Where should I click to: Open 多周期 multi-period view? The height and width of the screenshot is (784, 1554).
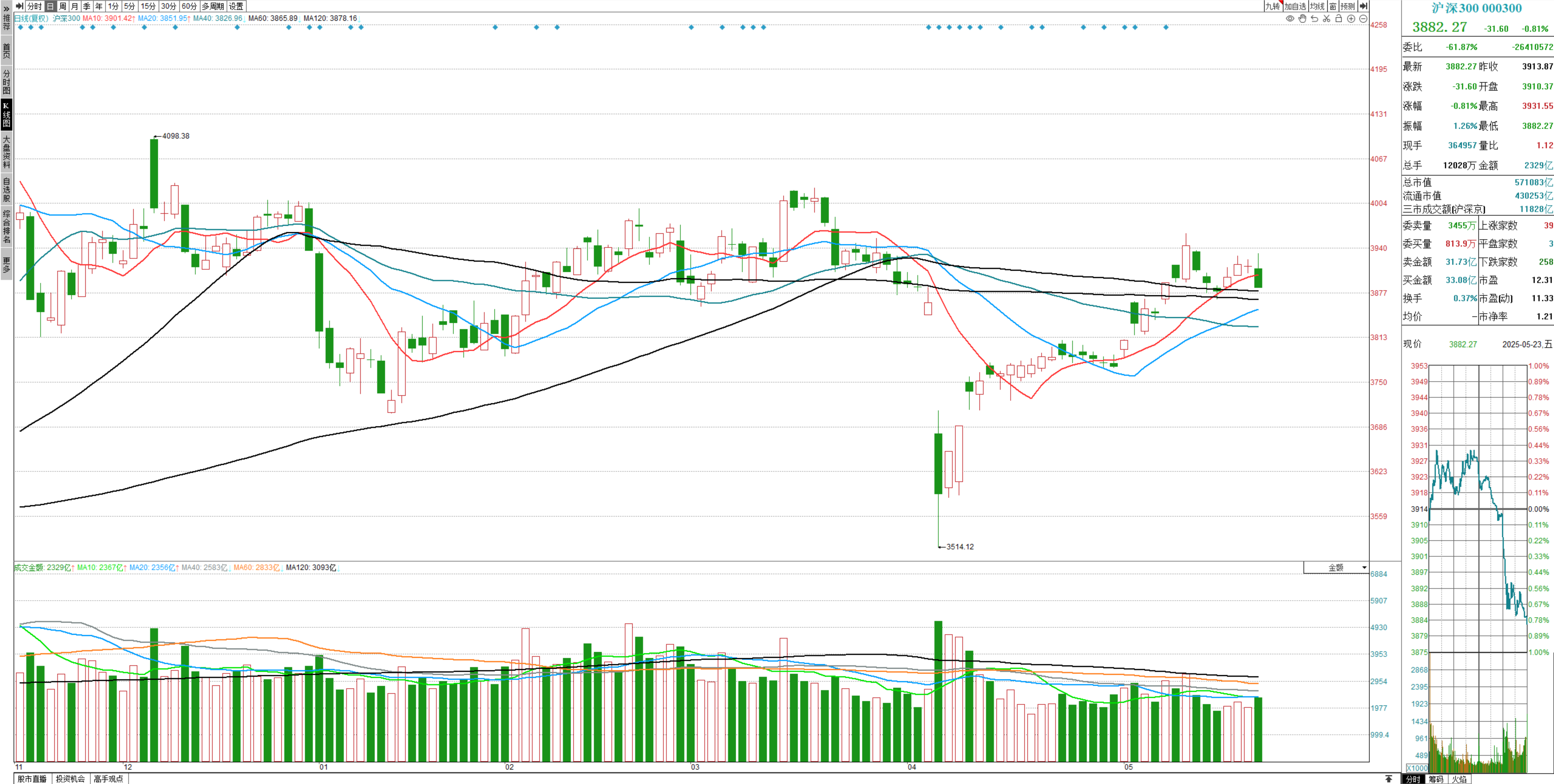pyautogui.click(x=212, y=6)
